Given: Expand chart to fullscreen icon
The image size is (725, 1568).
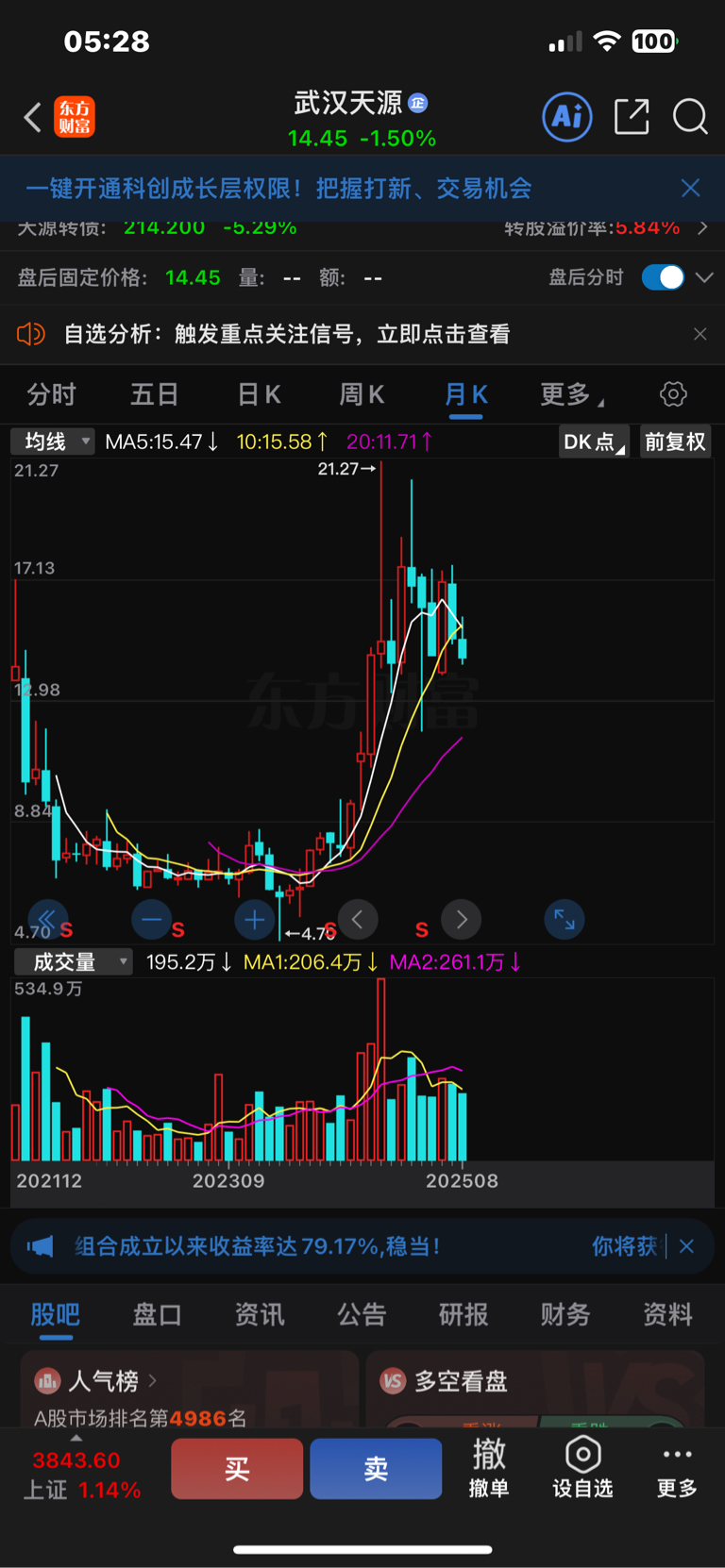Looking at the screenshot, I should 565,919.
